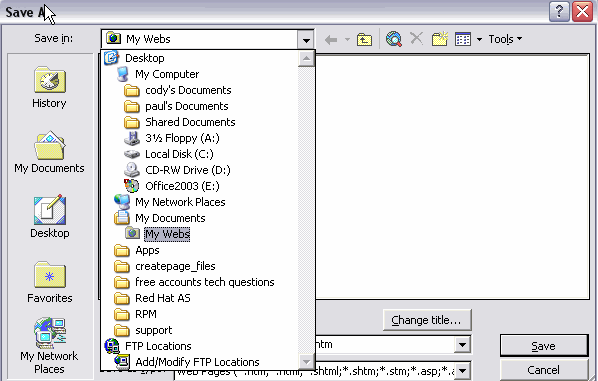Screen dimensions: 598x381
Task: Open Favorites in places bar
Action: 50,282
